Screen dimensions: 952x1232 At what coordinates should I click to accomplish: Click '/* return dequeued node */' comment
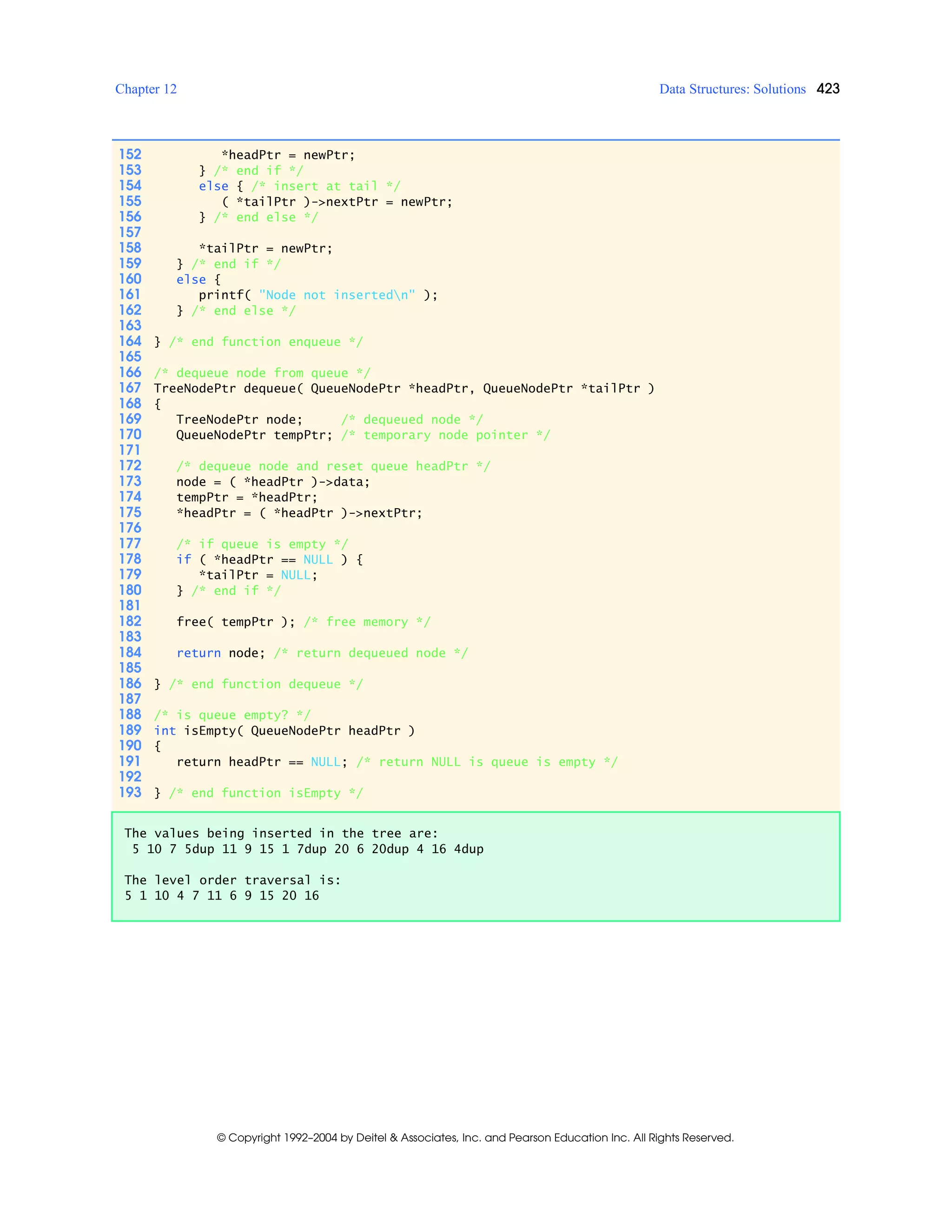click(x=370, y=653)
